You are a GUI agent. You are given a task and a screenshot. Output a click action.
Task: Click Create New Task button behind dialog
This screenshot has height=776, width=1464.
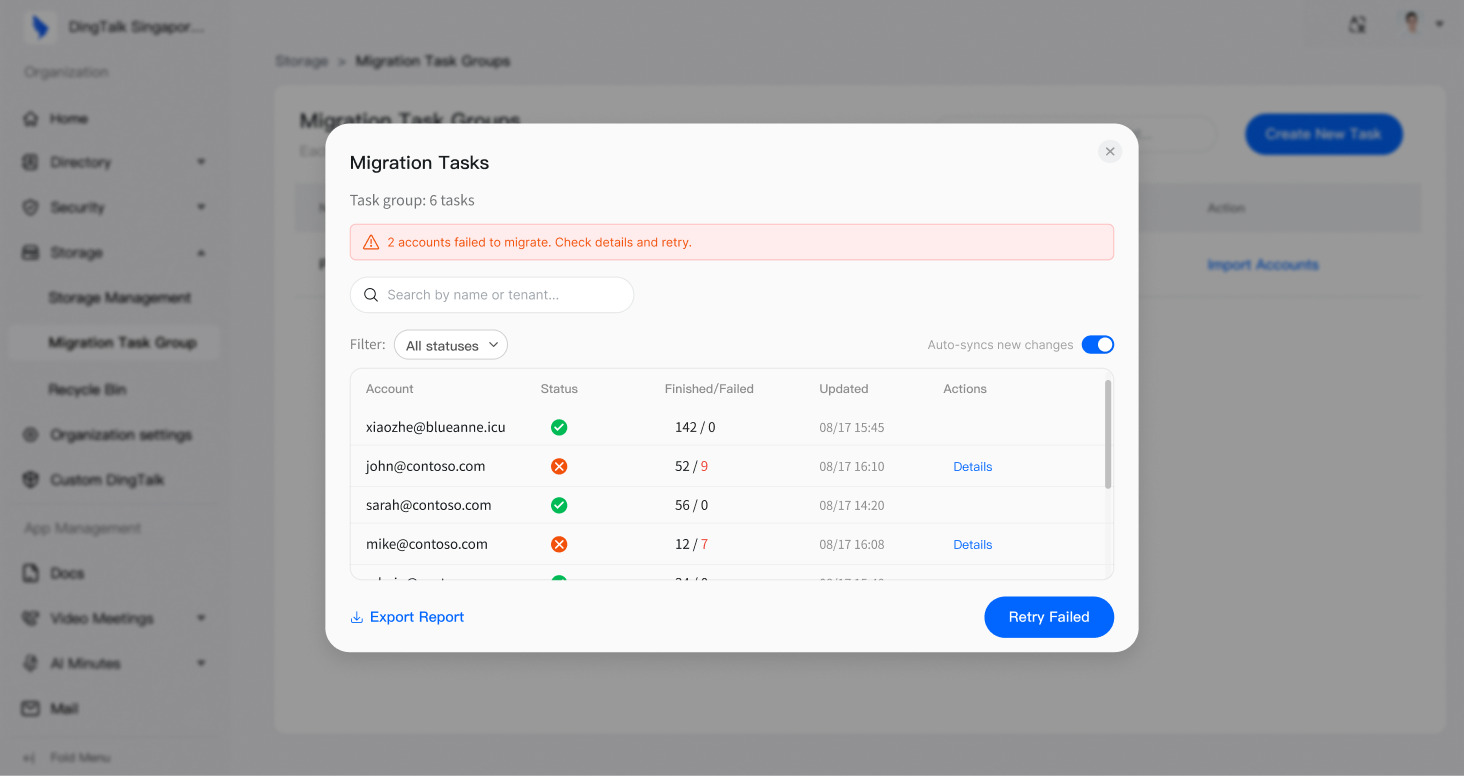tap(1324, 134)
